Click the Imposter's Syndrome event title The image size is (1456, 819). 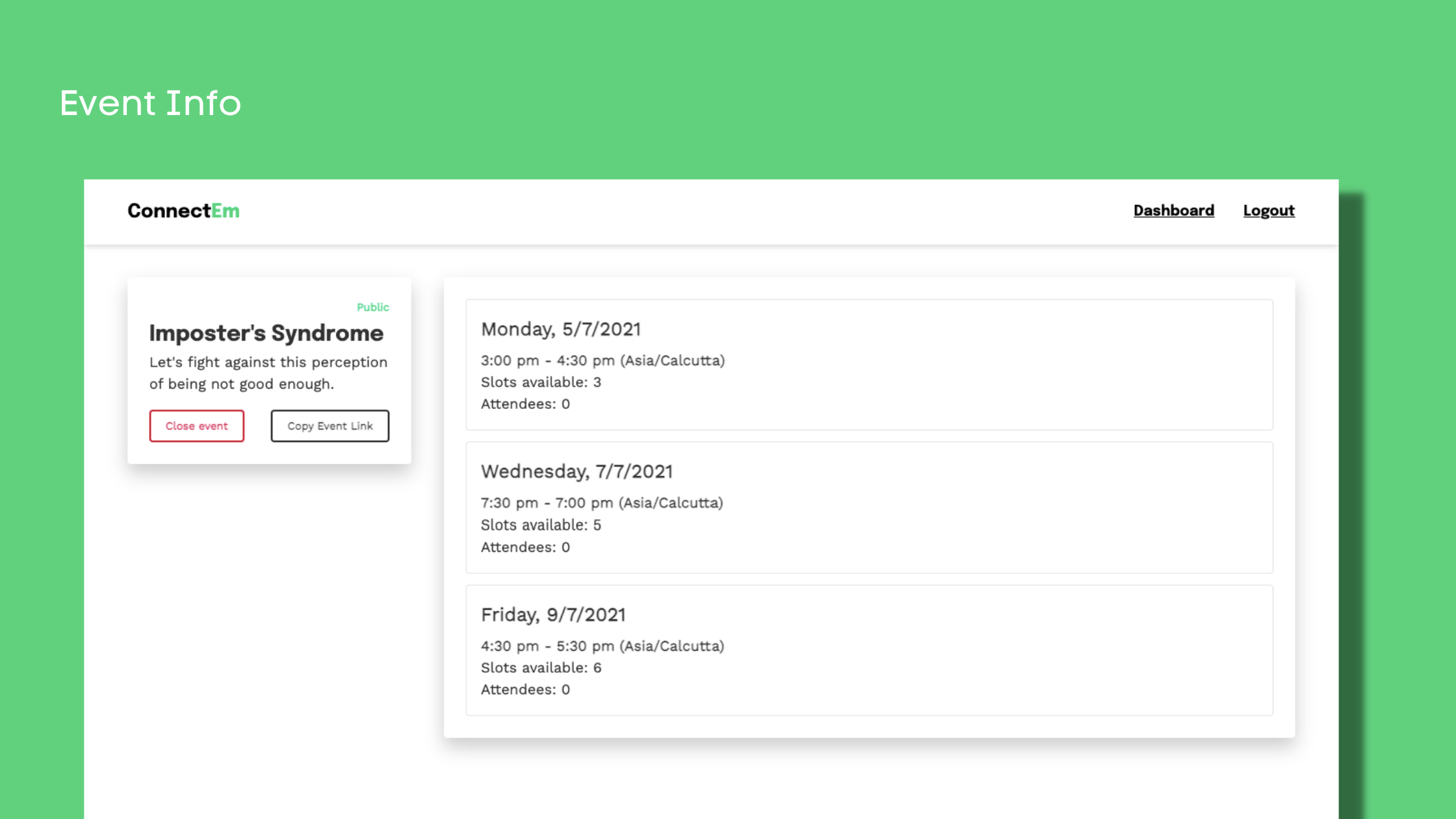(266, 333)
